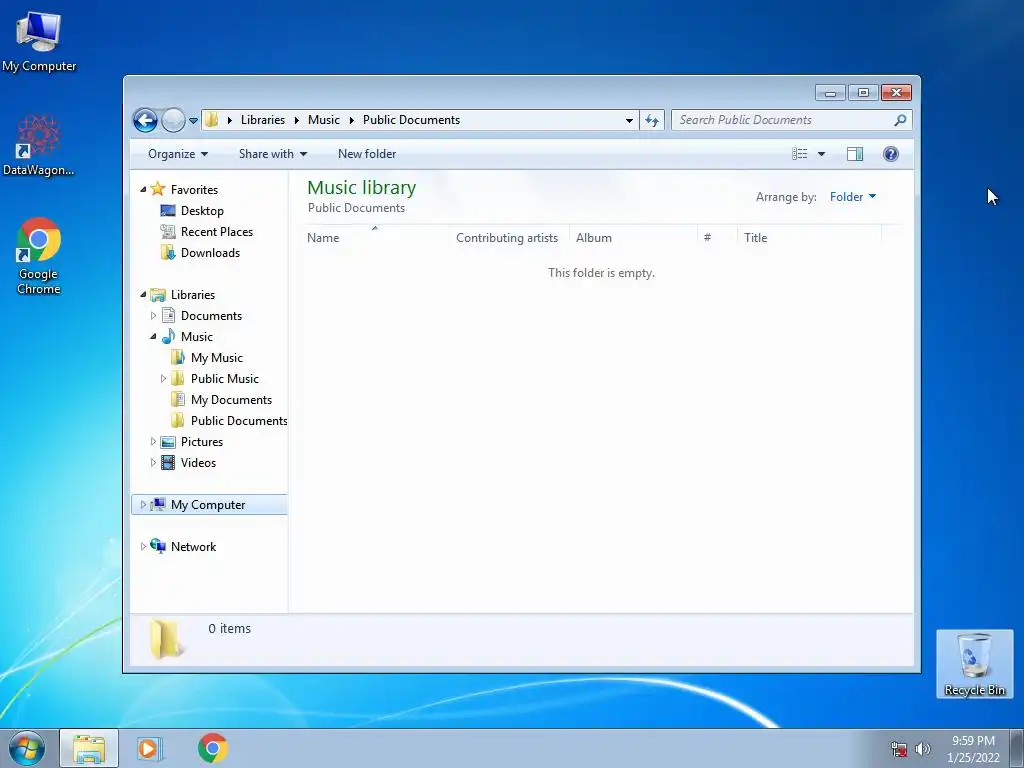Click Public Documents in address breadcrumb
The width and height of the screenshot is (1024, 768).
pos(411,120)
